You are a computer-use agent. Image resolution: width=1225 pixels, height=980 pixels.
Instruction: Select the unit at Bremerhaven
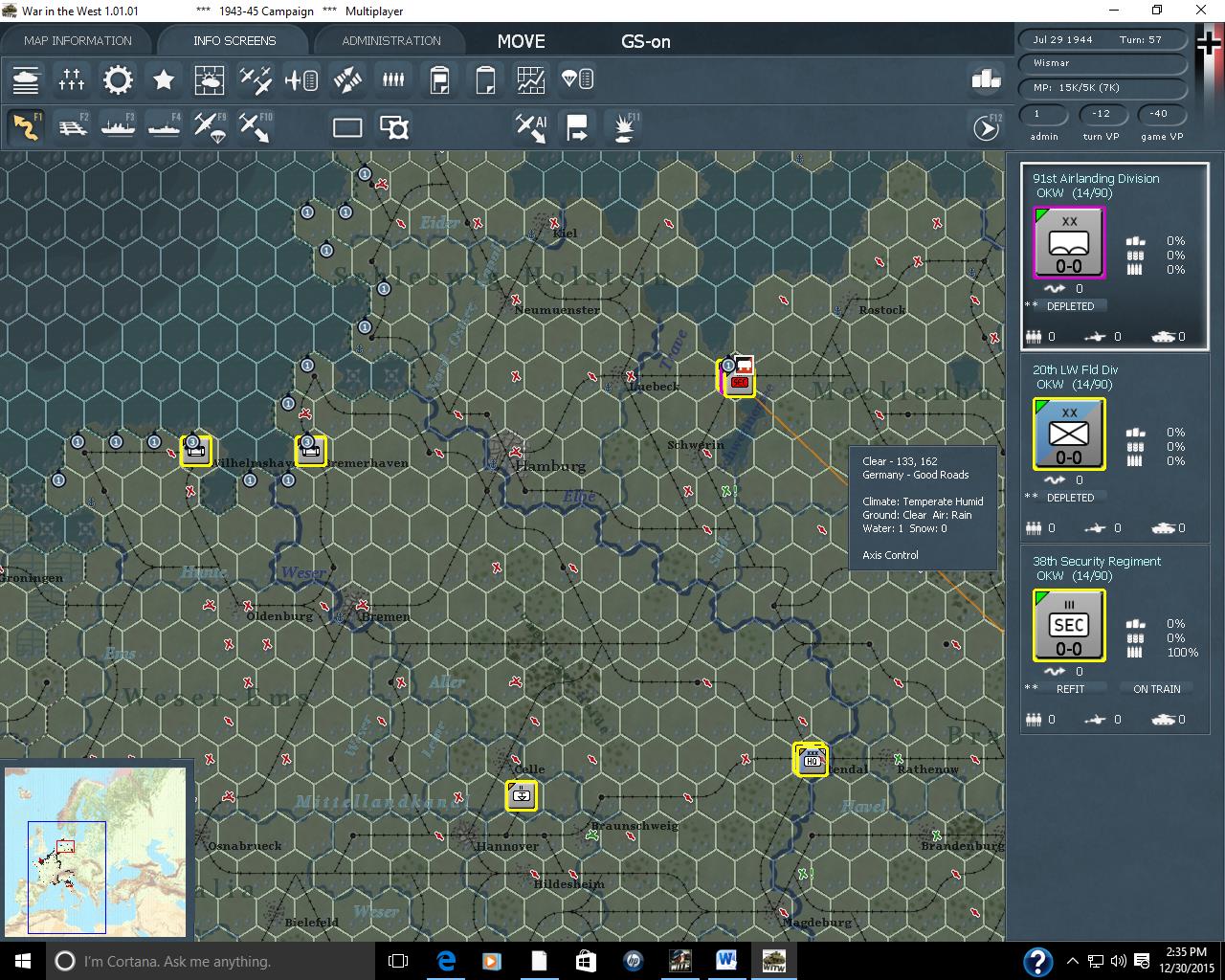click(x=311, y=451)
